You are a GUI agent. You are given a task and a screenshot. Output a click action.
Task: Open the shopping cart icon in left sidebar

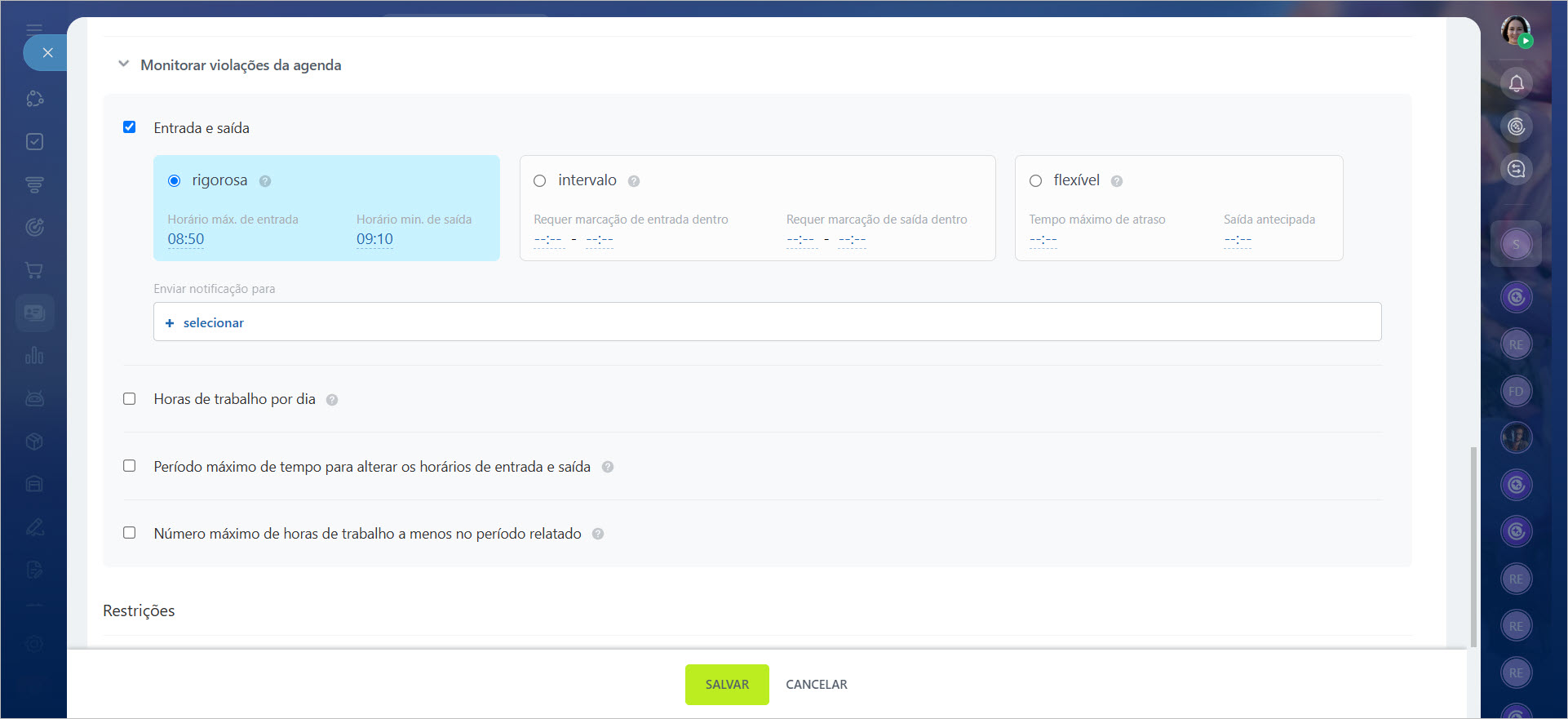34,270
